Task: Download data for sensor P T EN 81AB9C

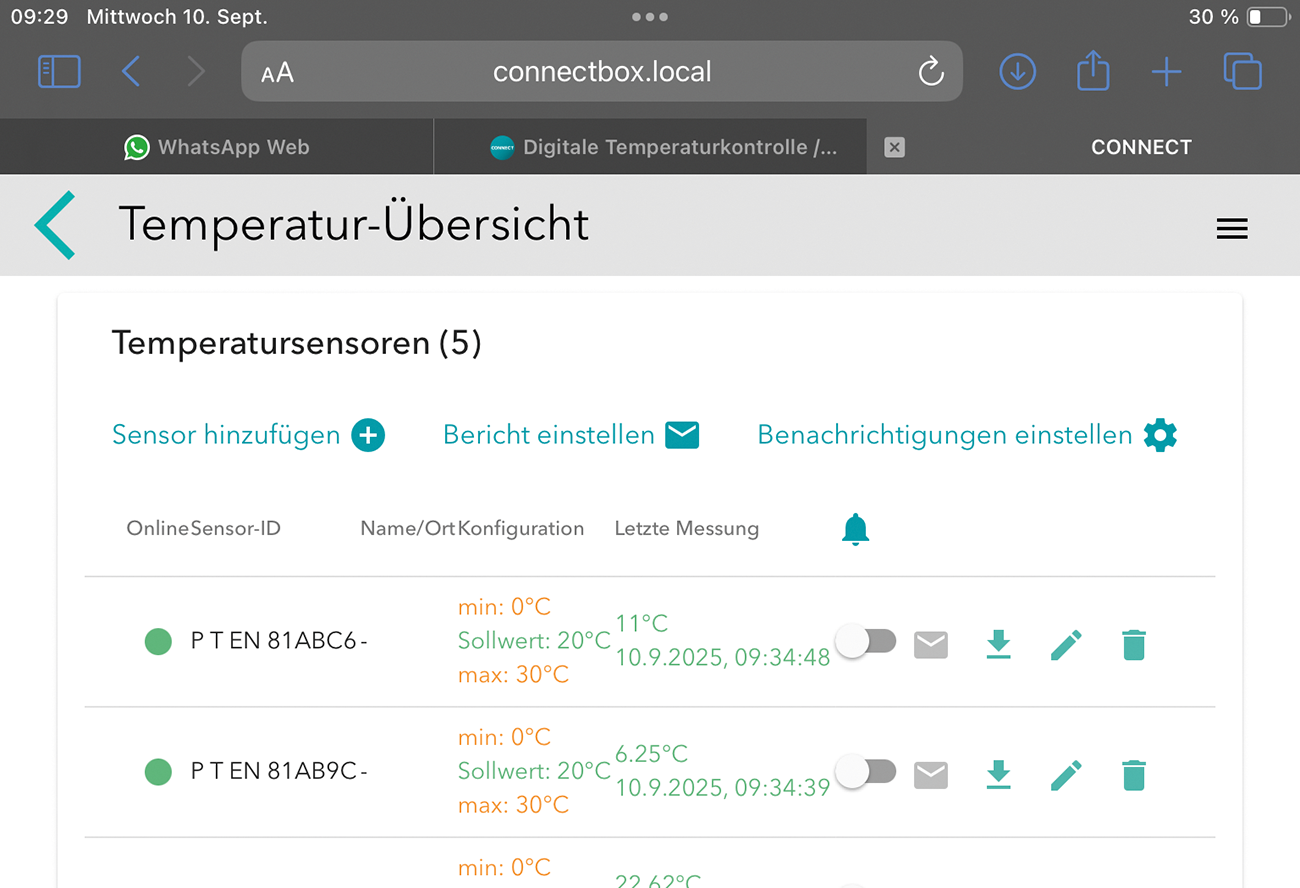Action: click(998, 775)
